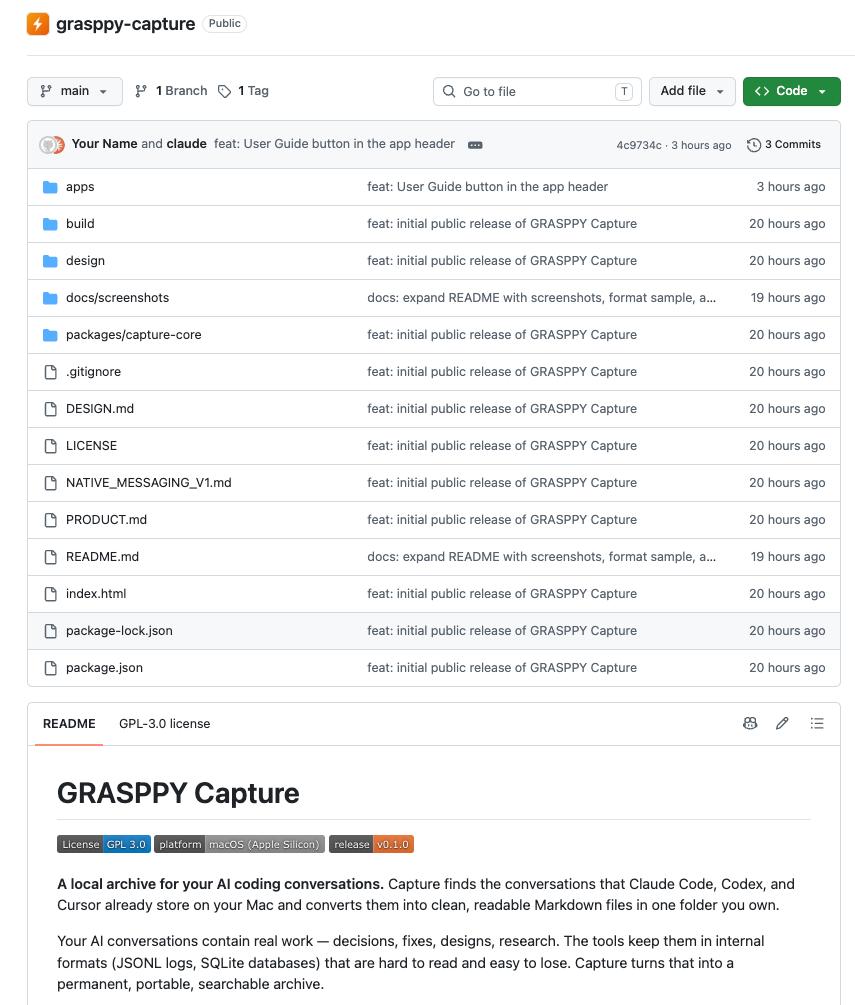The height and width of the screenshot is (1005, 855).
Task: Click the pencil edit README icon
Action: [x=782, y=724]
